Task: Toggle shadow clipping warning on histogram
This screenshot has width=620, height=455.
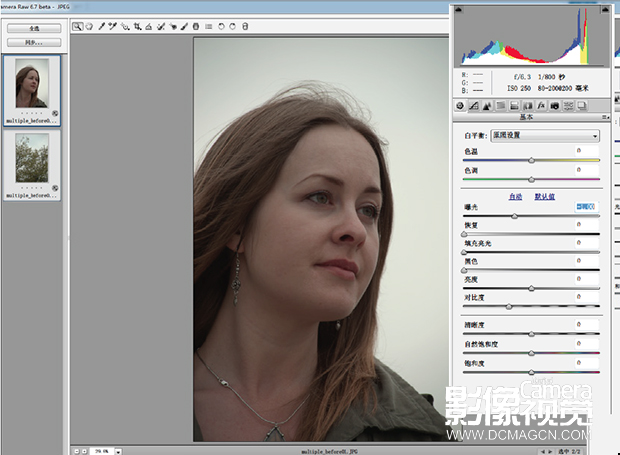Action: (x=459, y=9)
